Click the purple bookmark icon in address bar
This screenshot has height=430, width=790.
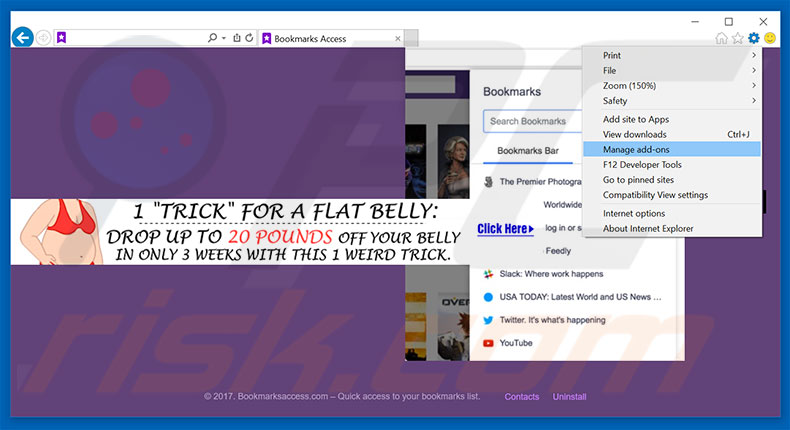[61, 38]
